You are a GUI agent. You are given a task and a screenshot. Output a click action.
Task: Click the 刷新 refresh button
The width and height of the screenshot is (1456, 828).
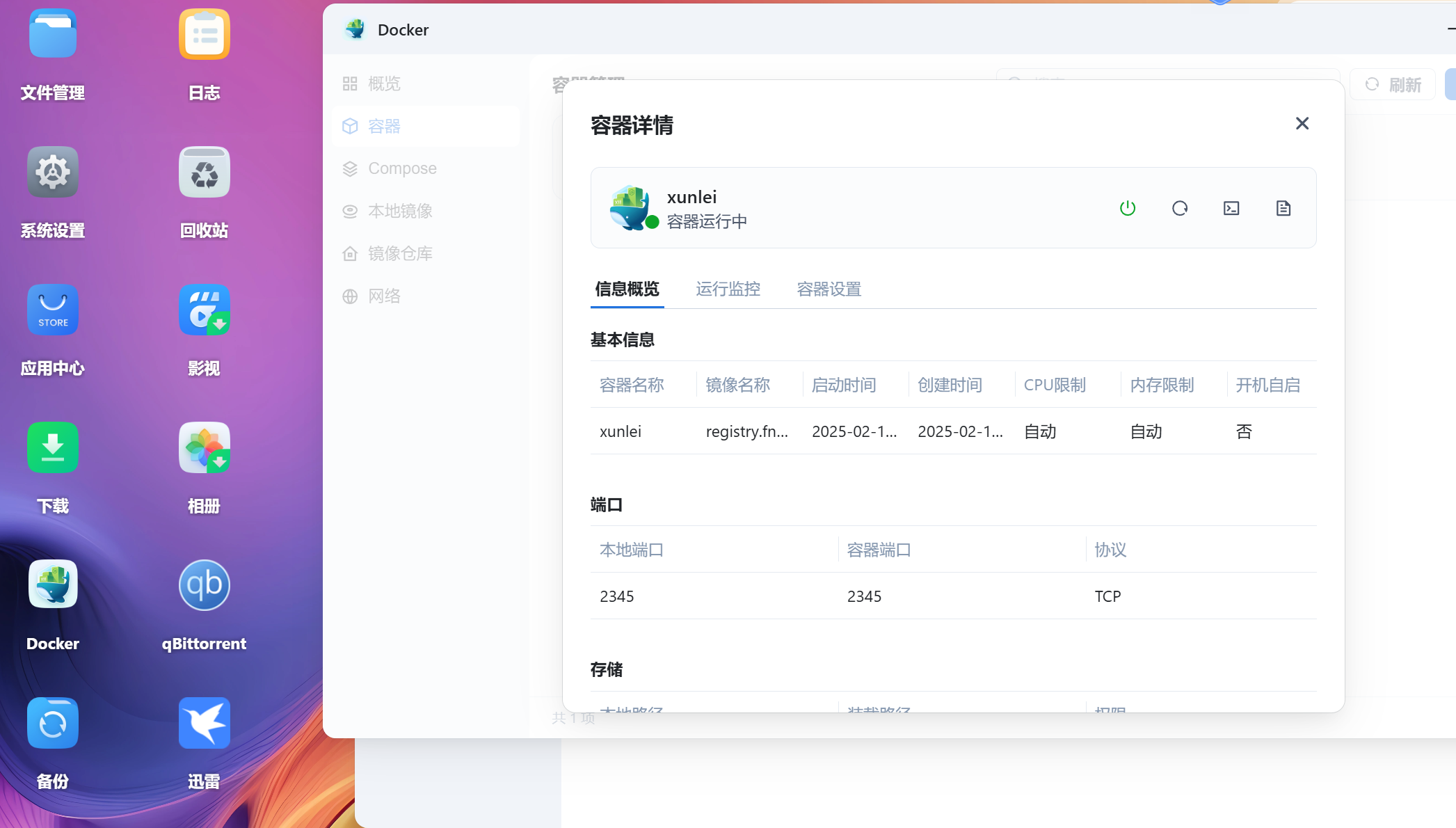[1393, 84]
